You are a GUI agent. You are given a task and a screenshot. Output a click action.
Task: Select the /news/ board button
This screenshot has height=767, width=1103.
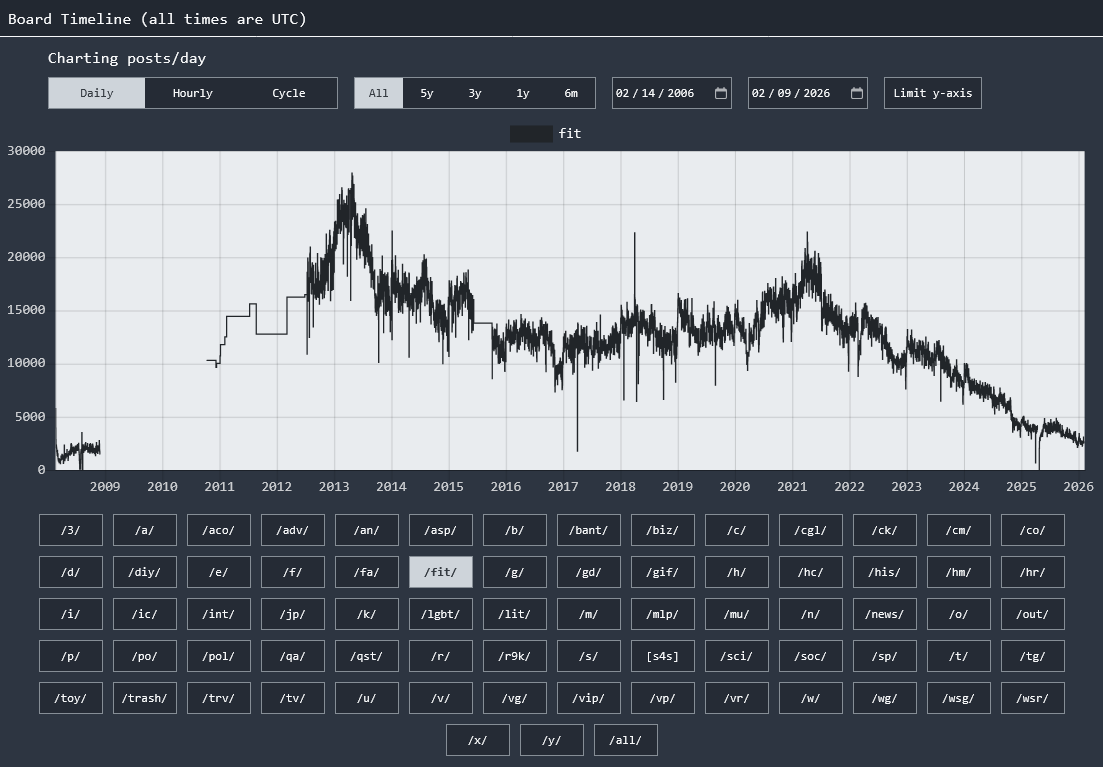pyautogui.click(x=885, y=614)
